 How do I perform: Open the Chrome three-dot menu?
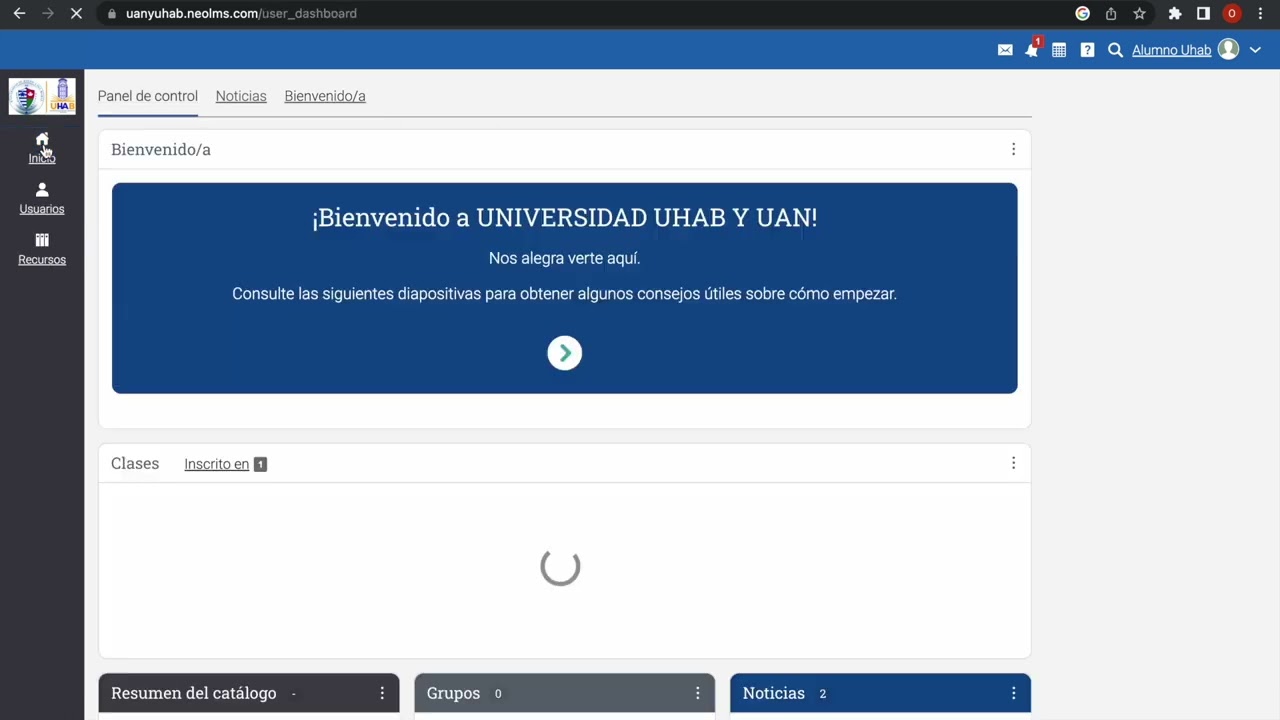click(1260, 14)
